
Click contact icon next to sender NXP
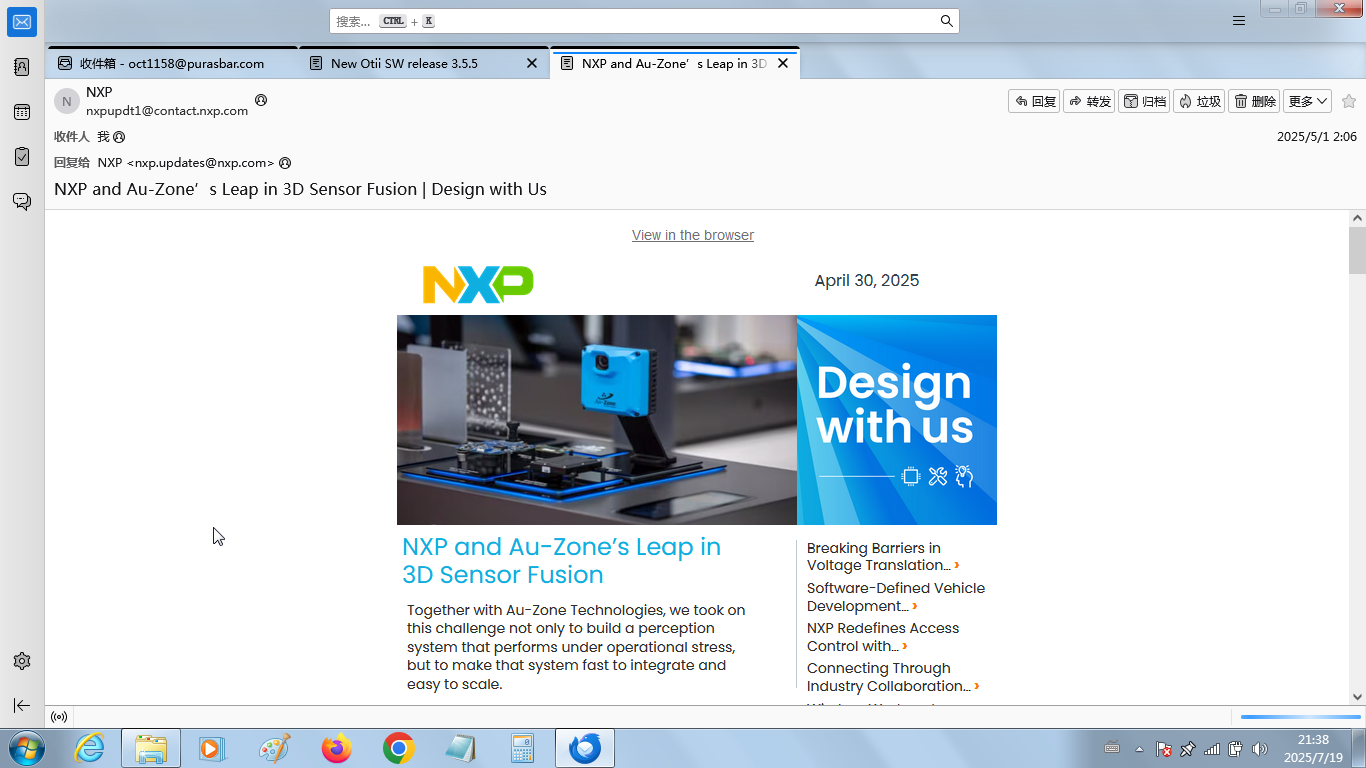pos(261,100)
